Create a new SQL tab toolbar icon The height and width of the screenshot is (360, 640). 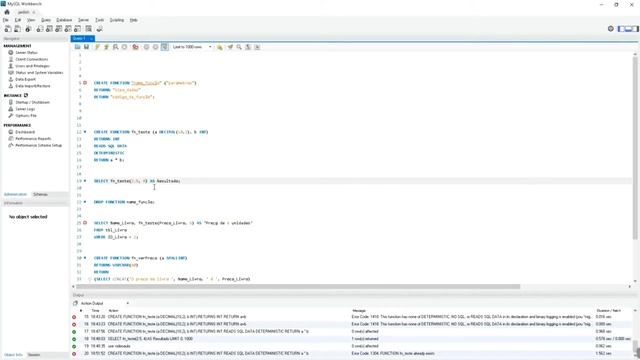pos(8,29)
